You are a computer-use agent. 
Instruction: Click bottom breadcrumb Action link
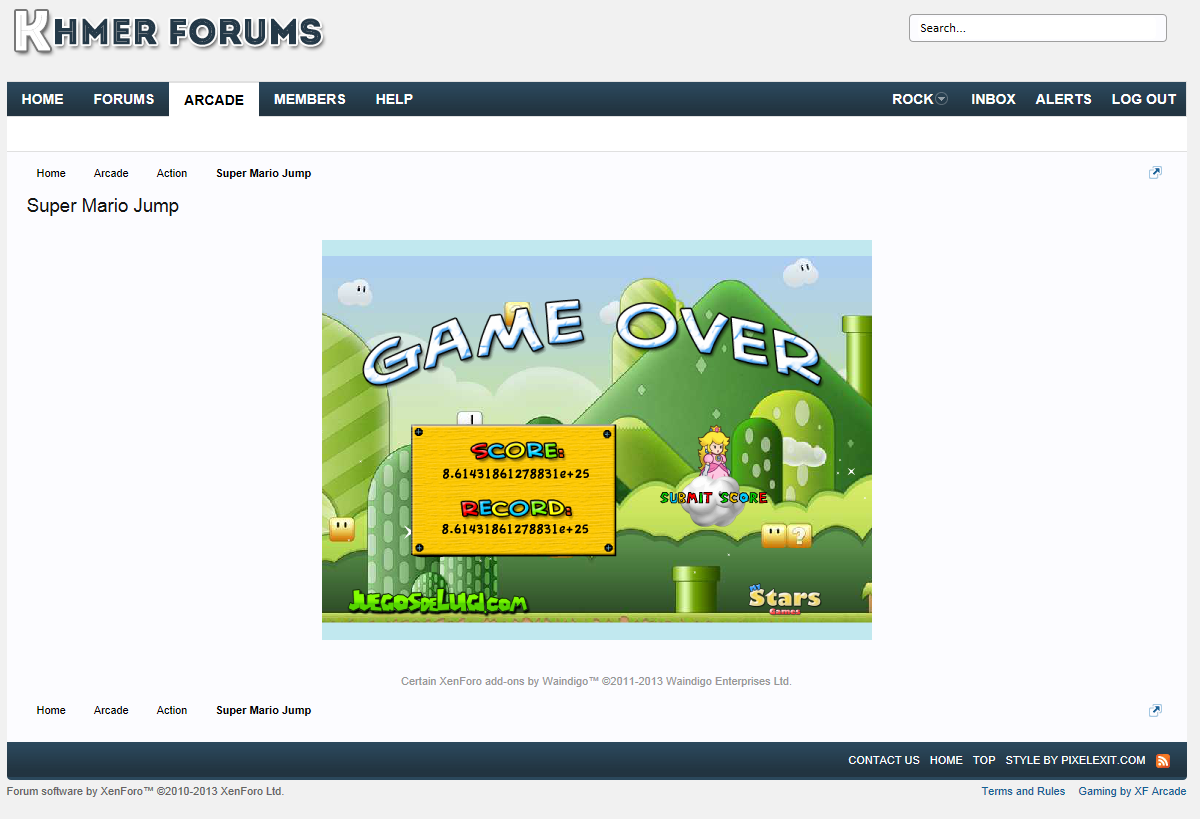pyautogui.click(x=172, y=710)
